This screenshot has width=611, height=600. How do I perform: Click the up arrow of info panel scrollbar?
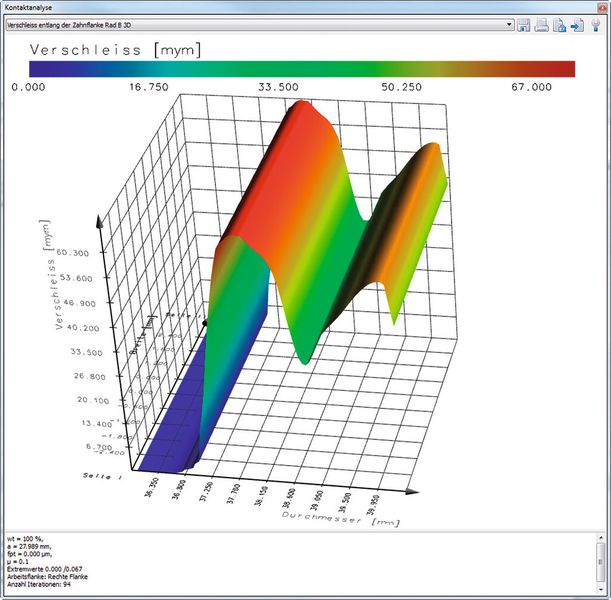point(601,538)
